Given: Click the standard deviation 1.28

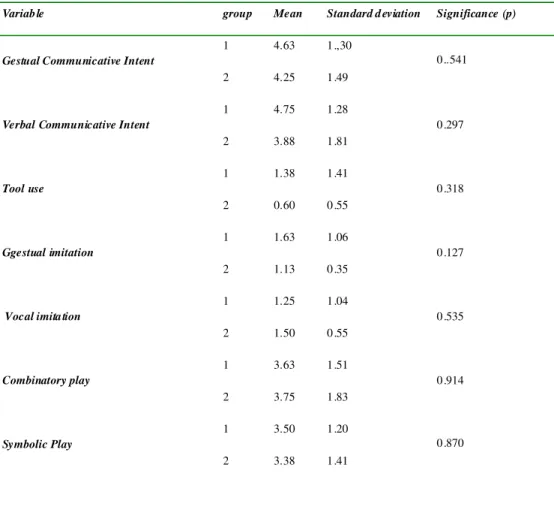Looking at the screenshot, I should [337, 109].
